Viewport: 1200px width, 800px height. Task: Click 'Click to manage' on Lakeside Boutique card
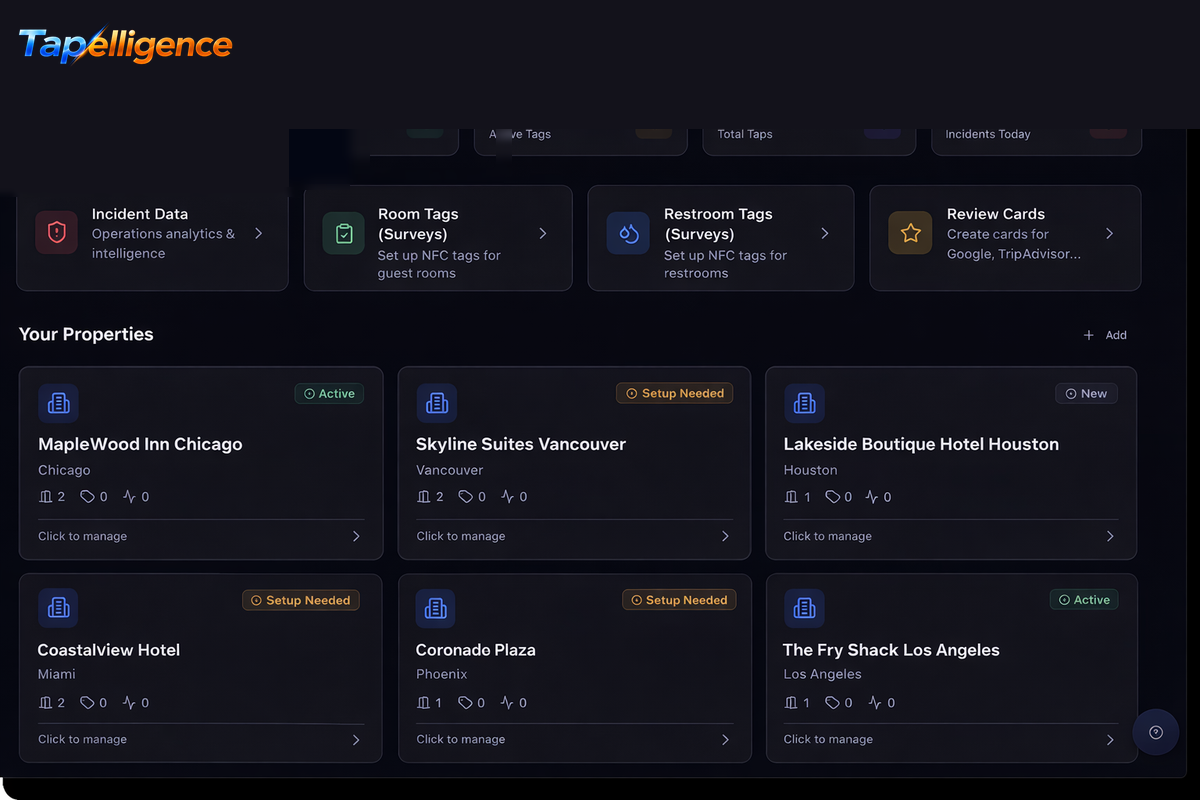coord(828,536)
